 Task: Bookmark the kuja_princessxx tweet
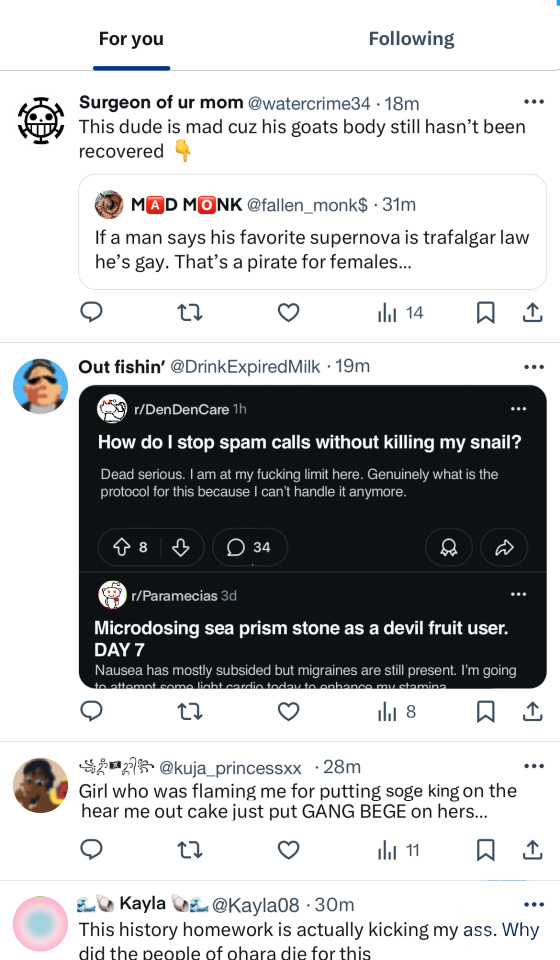point(485,850)
